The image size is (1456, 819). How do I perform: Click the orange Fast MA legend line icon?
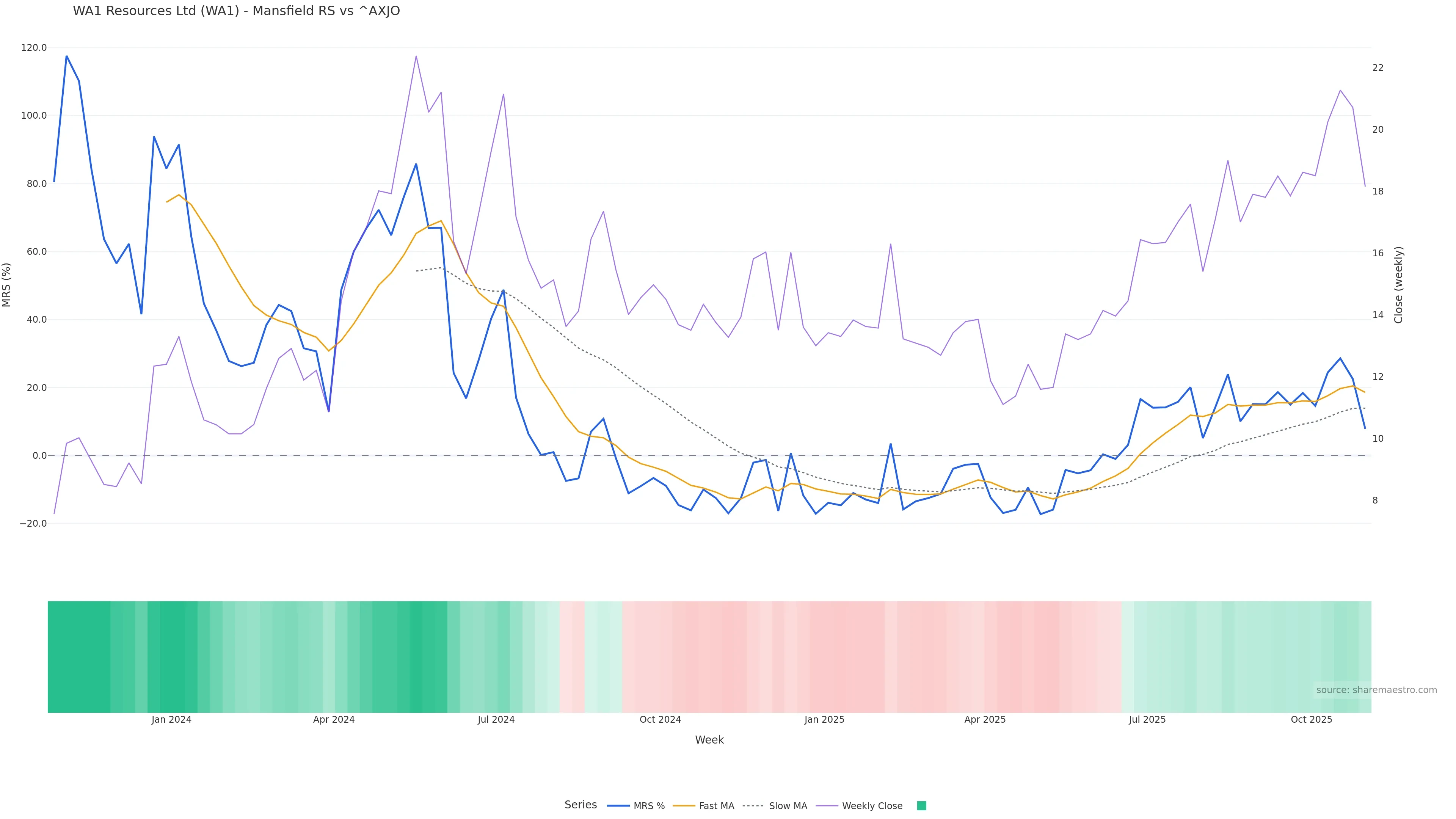coord(684,806)
